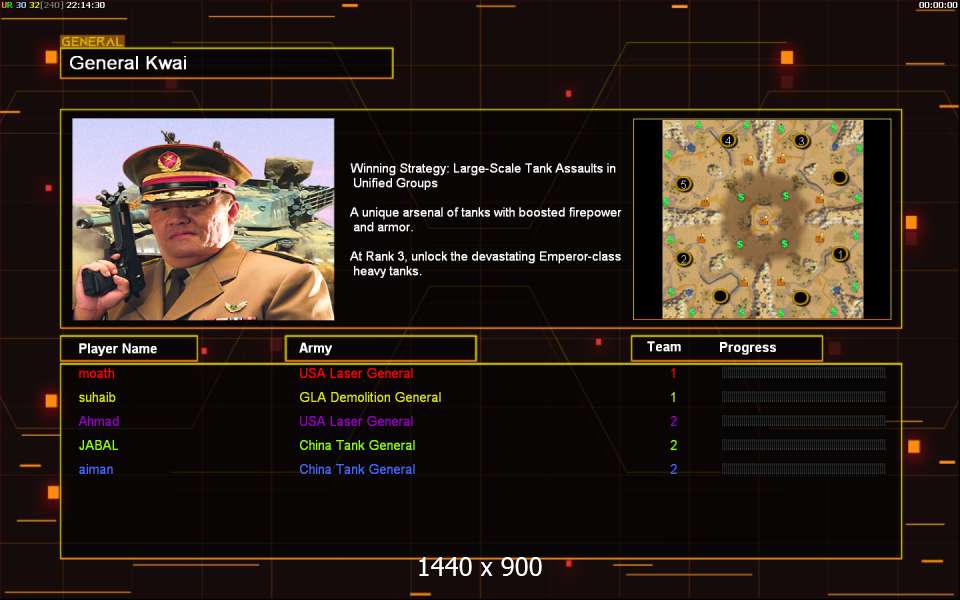Click empty start slot nearest position 2
Viewport: 960px width, 600px height.
tap(721, 297)
